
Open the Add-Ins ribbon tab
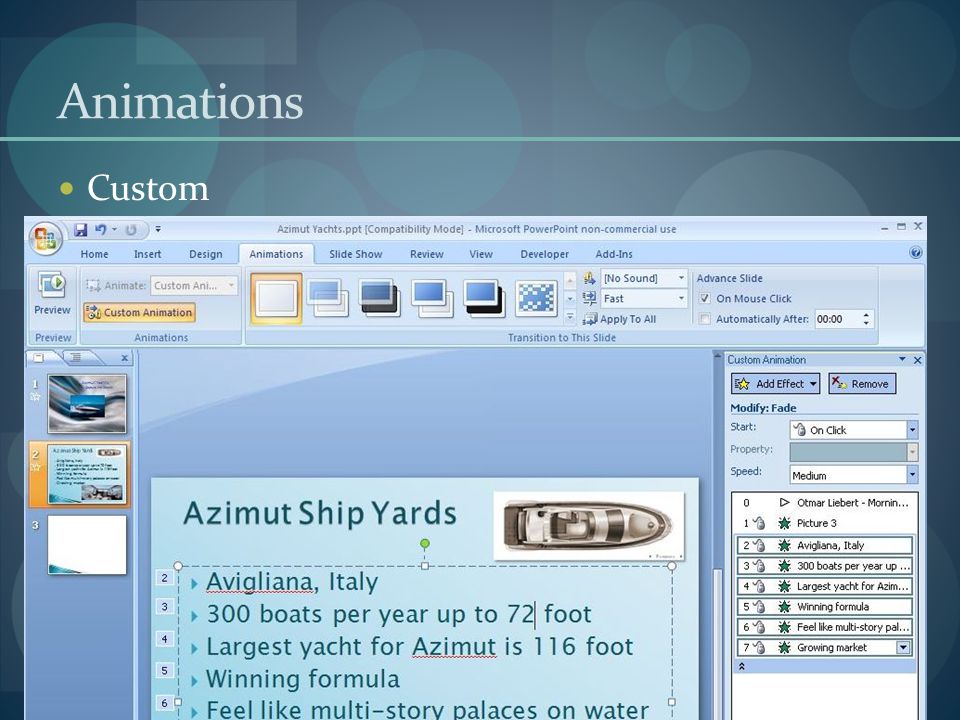(614, 254)
